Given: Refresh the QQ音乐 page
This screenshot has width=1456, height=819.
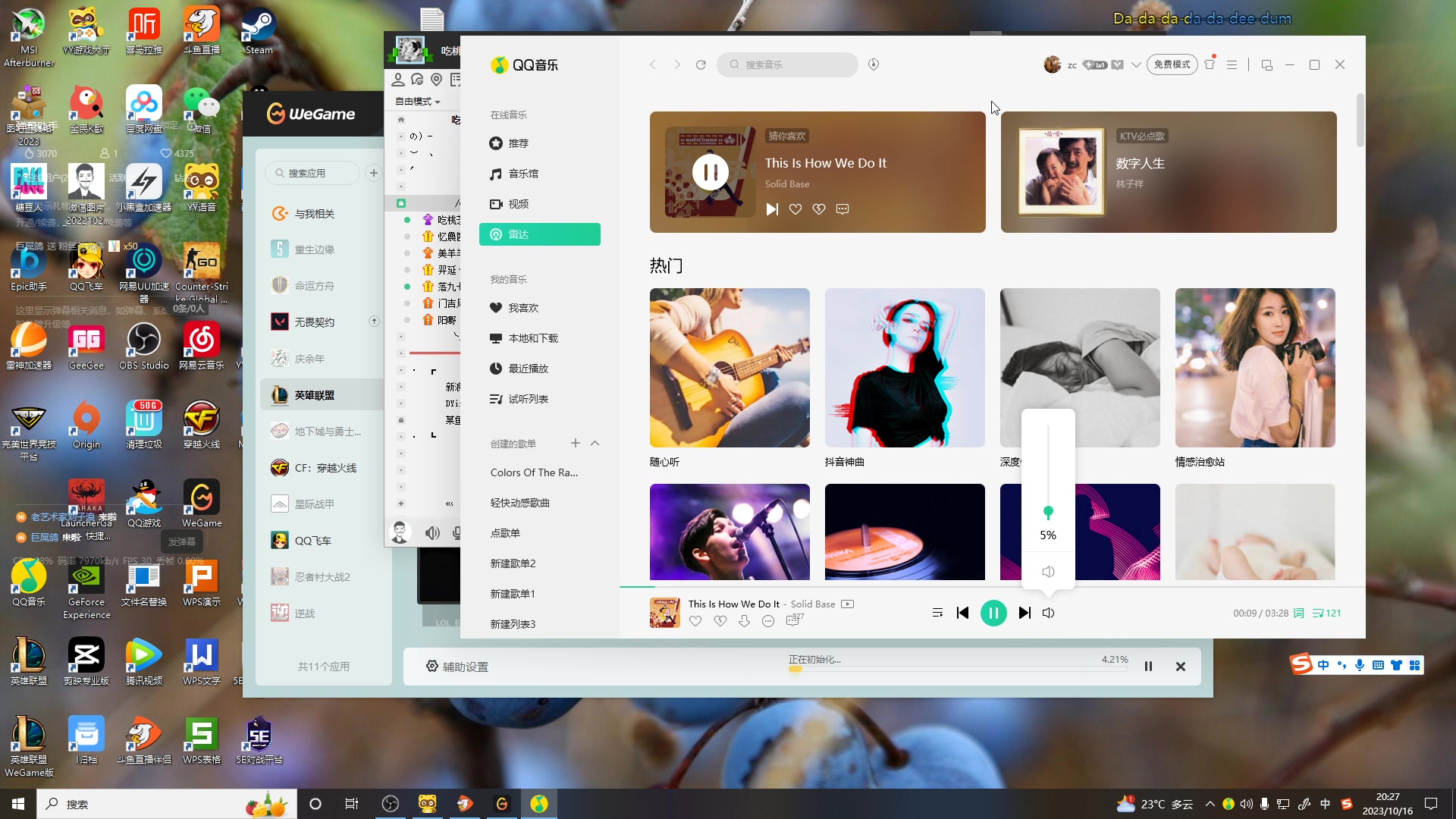Looking at the screenshot, I should click(701, 64).
